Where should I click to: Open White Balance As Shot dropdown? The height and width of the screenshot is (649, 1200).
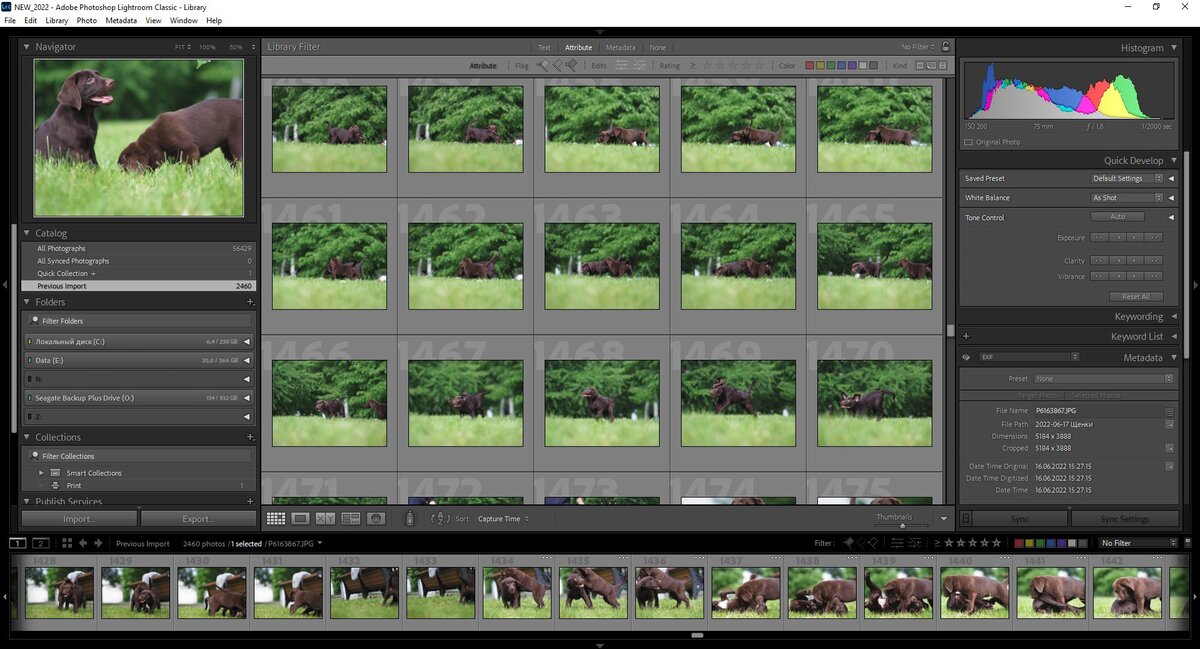click(x=1127, y=198)
